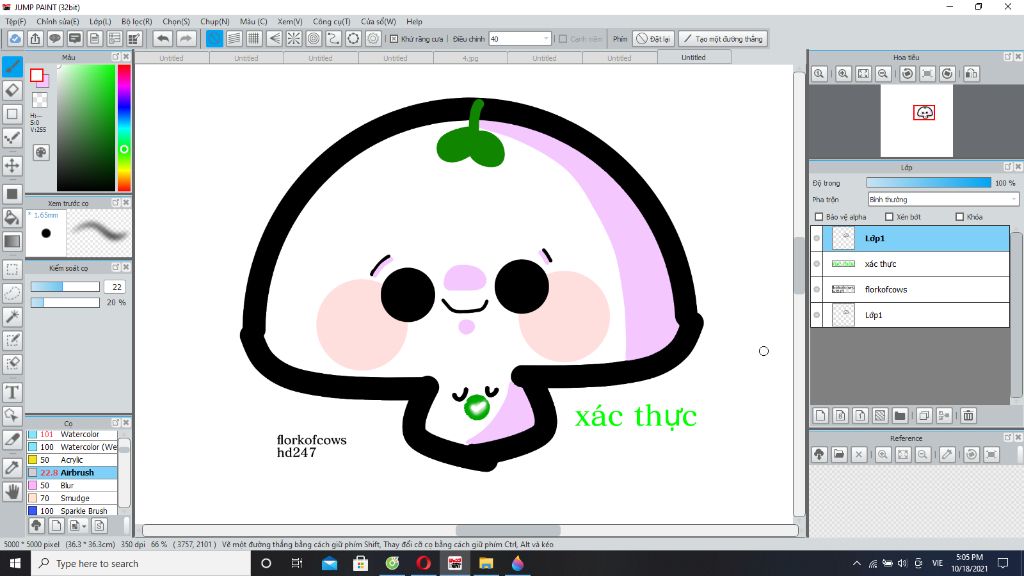
Task: Open File Explorer from taskbar
Action: (486, 563)
